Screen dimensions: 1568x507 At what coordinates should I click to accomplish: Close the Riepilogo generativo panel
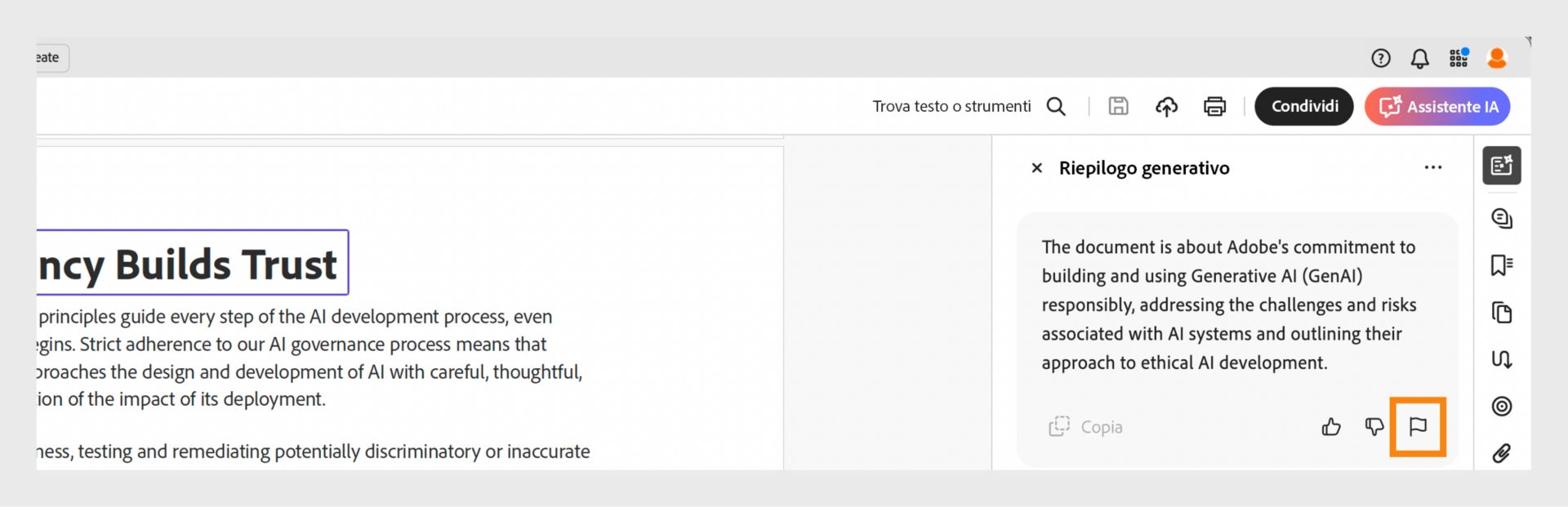pyautogui.click(x=1037, y=168)
